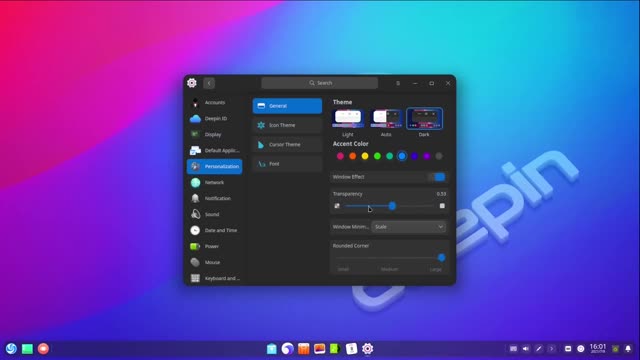640x360 pixels.
Task: Toggle the Window Effect switch
Action: (x=437, y=177)
